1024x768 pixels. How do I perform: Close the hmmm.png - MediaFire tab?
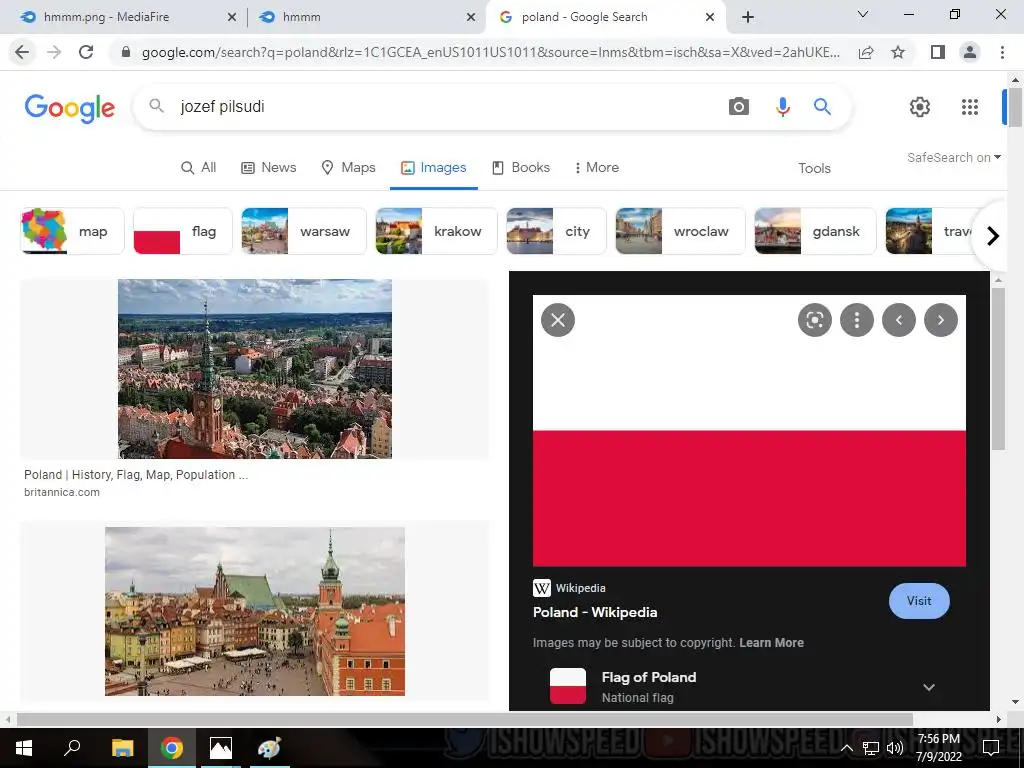click(231, 18)
